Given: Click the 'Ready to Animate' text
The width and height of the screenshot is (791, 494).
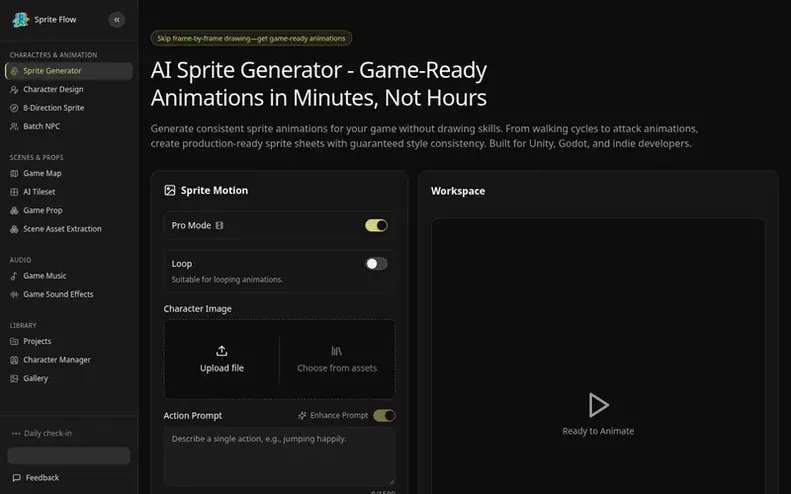Looking at the screenshot, I should pyautogui.click(x=598, y=431).
